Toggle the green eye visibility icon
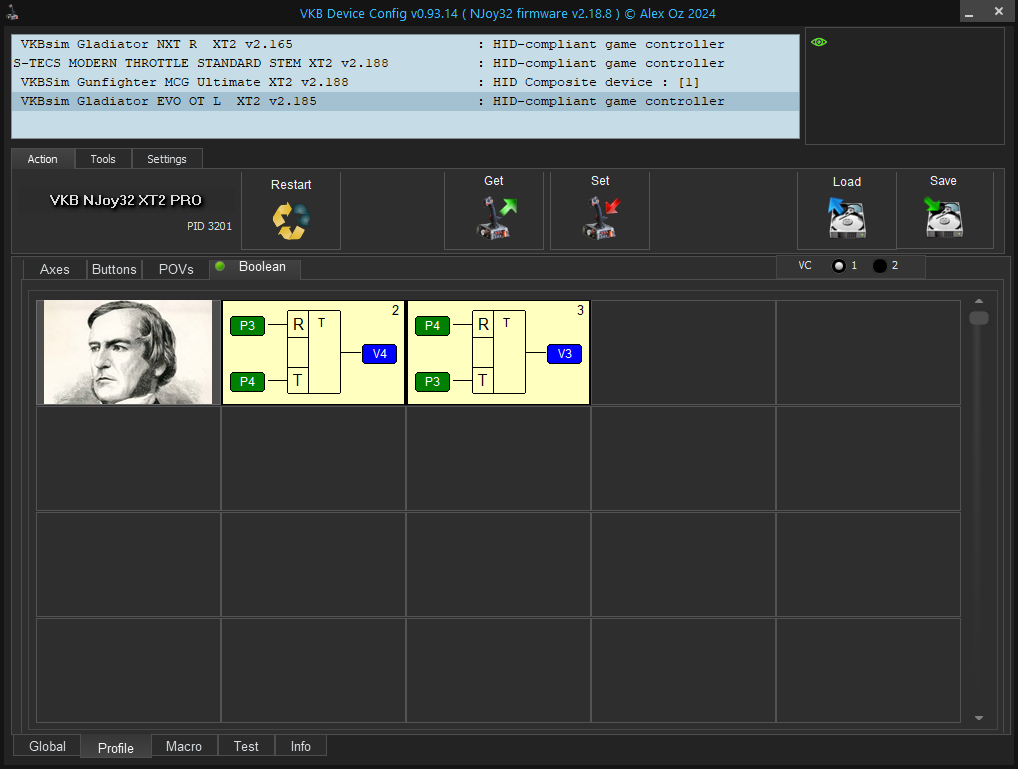This screenshot has width=1018, height=769. pos(819,42)
